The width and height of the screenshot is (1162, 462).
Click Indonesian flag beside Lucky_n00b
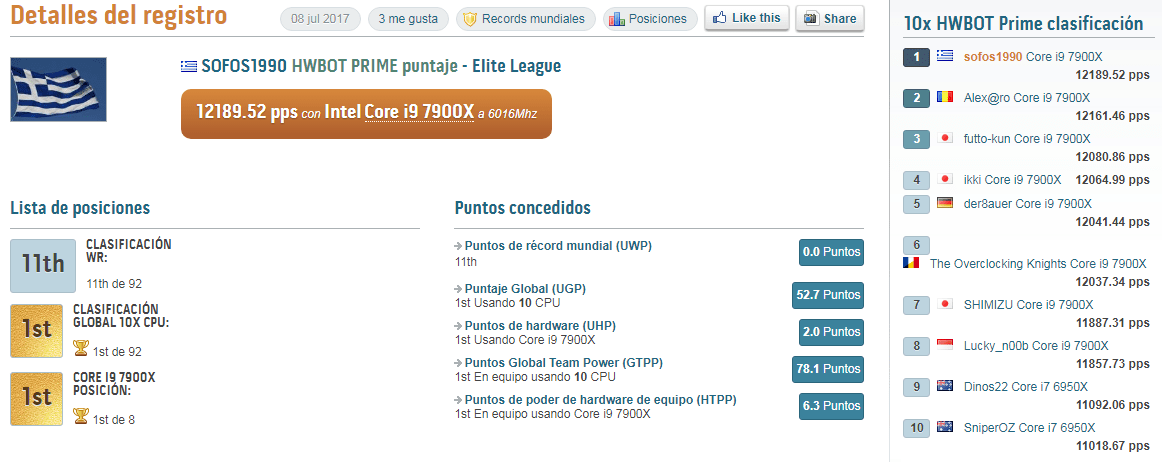click(945, 345)
